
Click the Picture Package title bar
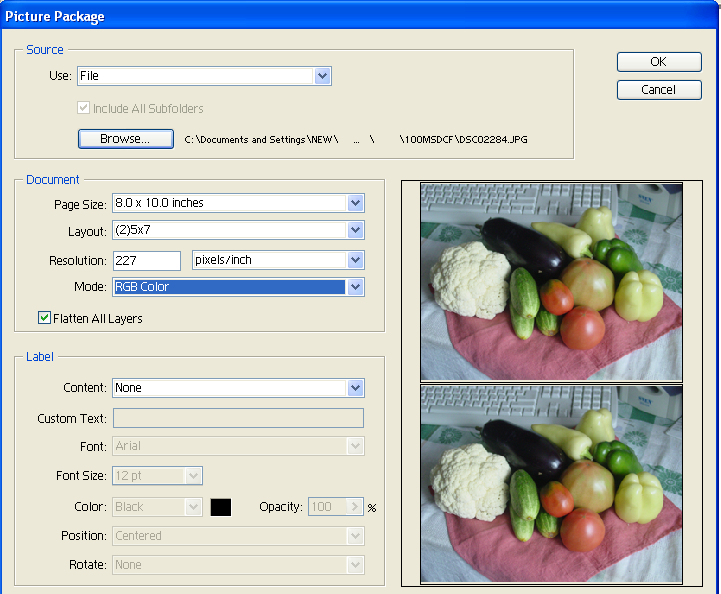360,16
